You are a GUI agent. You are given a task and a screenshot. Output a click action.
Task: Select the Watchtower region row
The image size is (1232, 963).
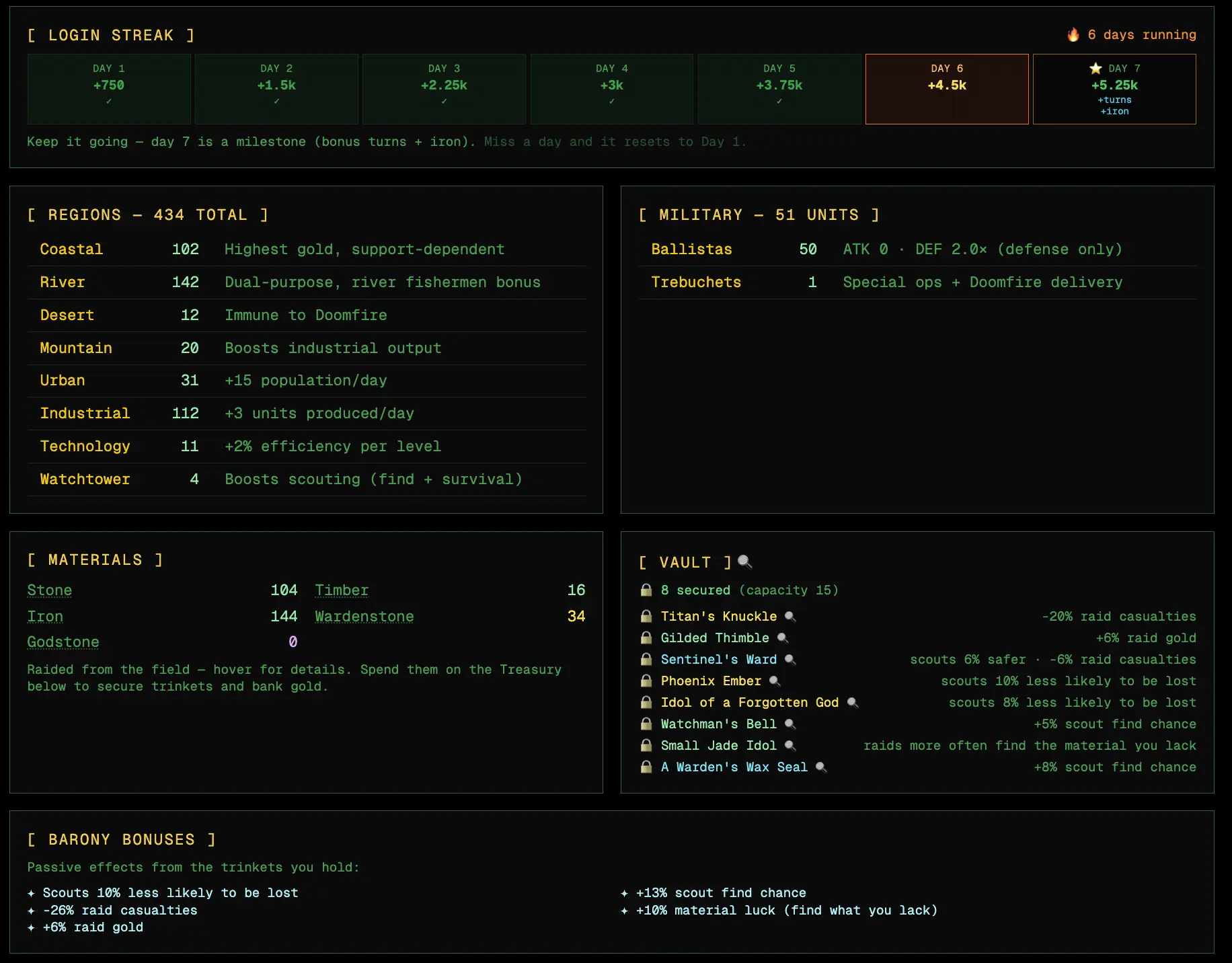point(307,479)
